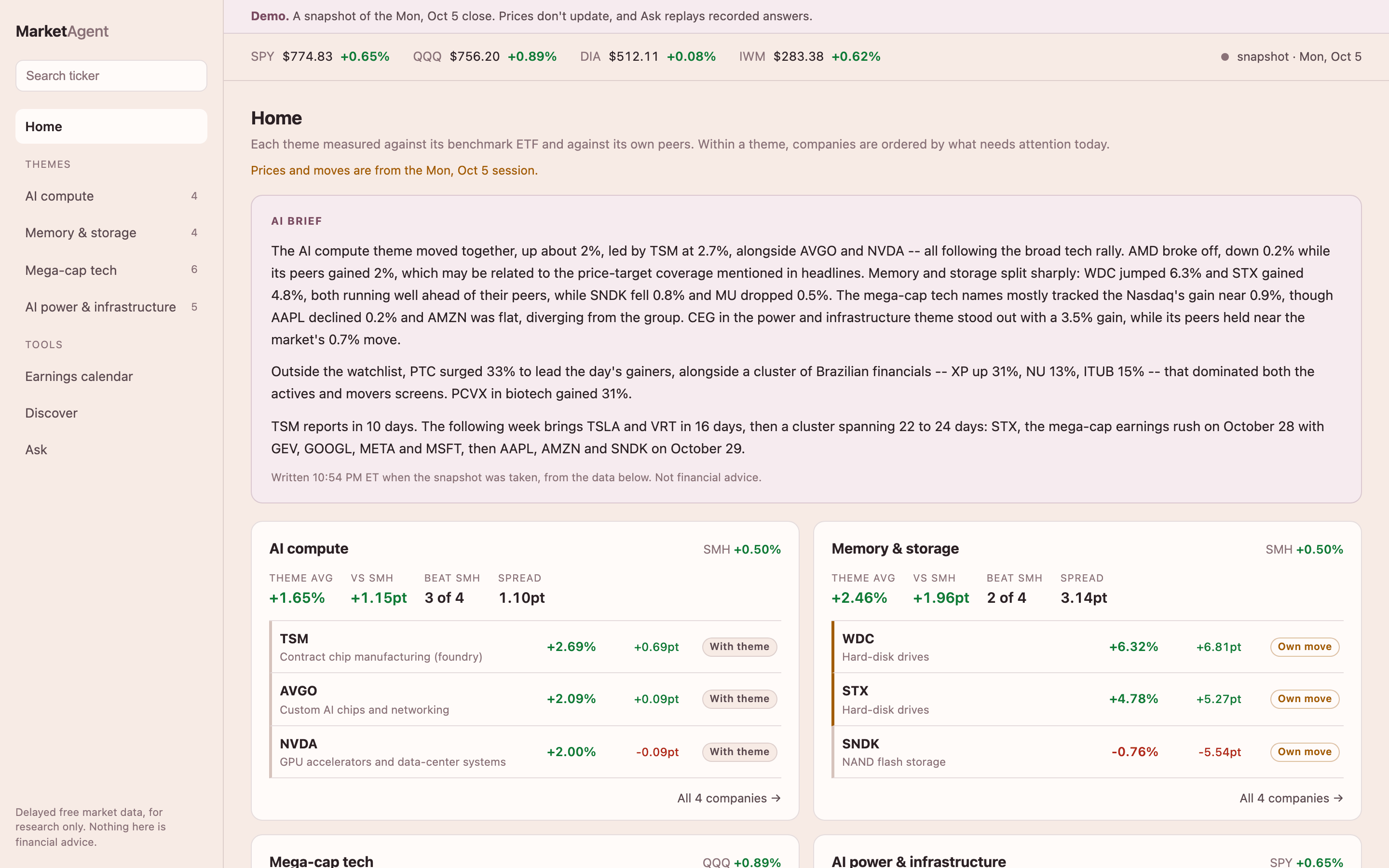Click 'SPY +0.65%' in AI power card
This screenshot has width=1389, height=868.
pos(1307,862)
